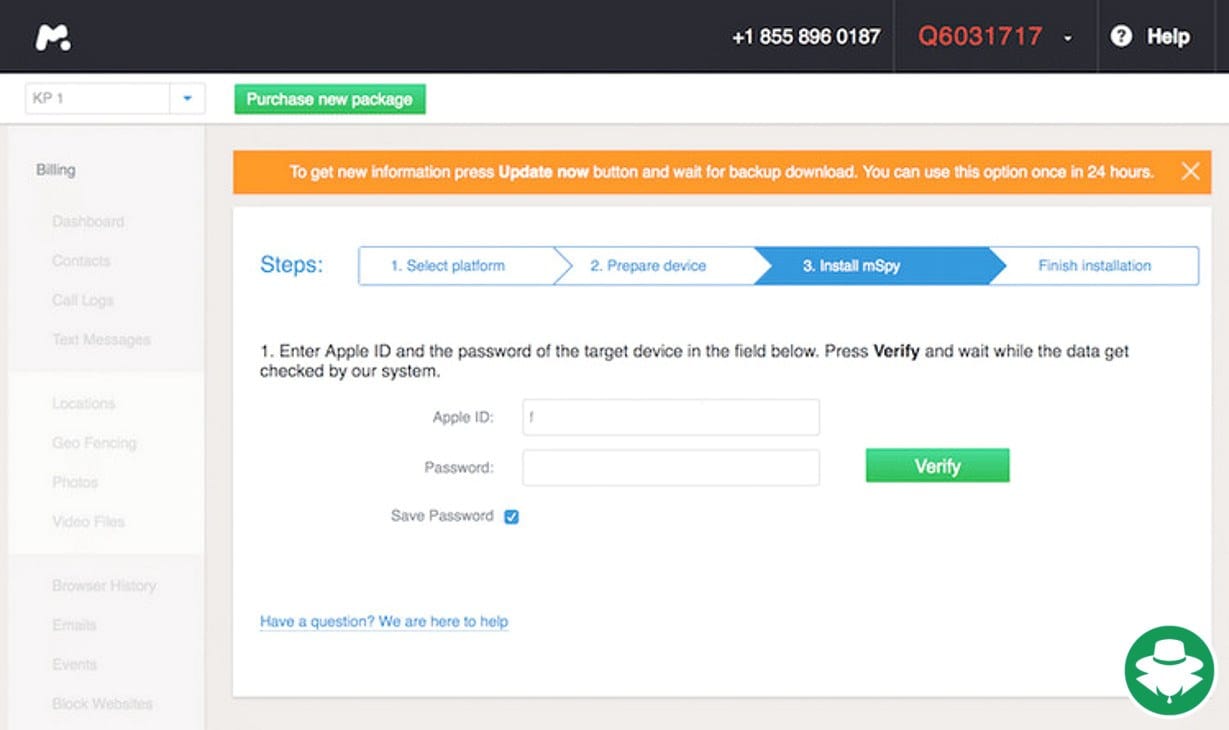
Task: Open Text Messages in the sidebar
Action: (x=101, y=340)
